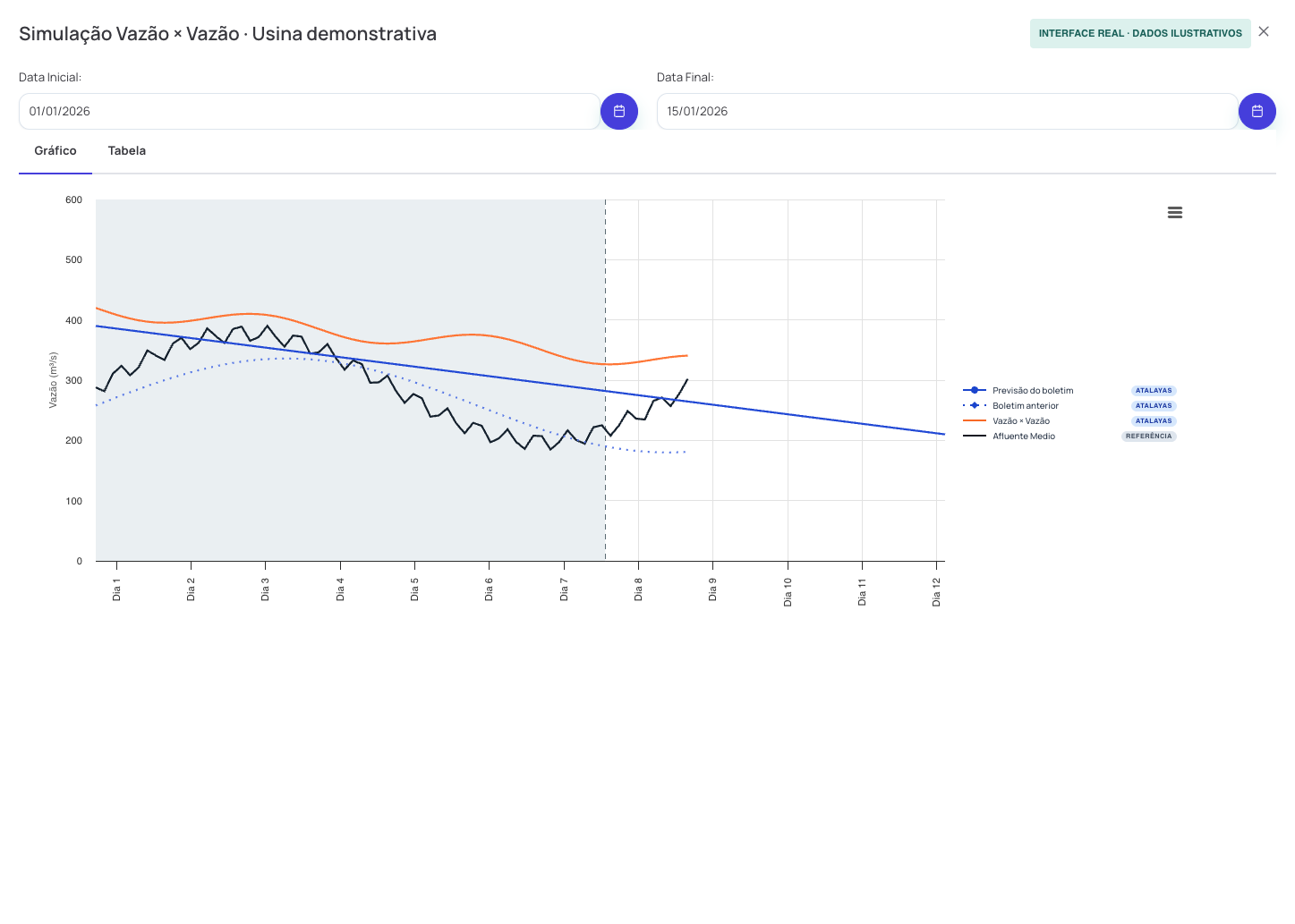The height and width of the screenshot is (924, 1295).
Task: Click the REFERÊNCIA badge
Action: pos(1149,437)
